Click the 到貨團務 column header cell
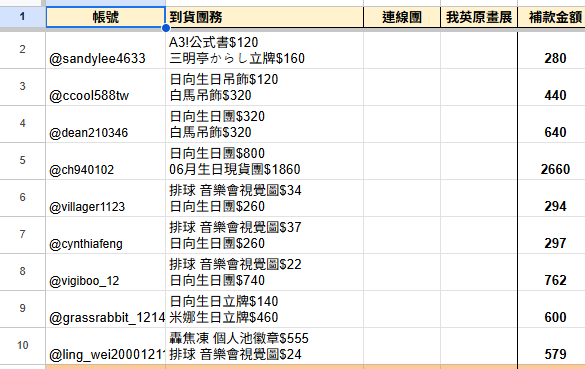Screen dimensions: 585x369 [x=264, y=17]
